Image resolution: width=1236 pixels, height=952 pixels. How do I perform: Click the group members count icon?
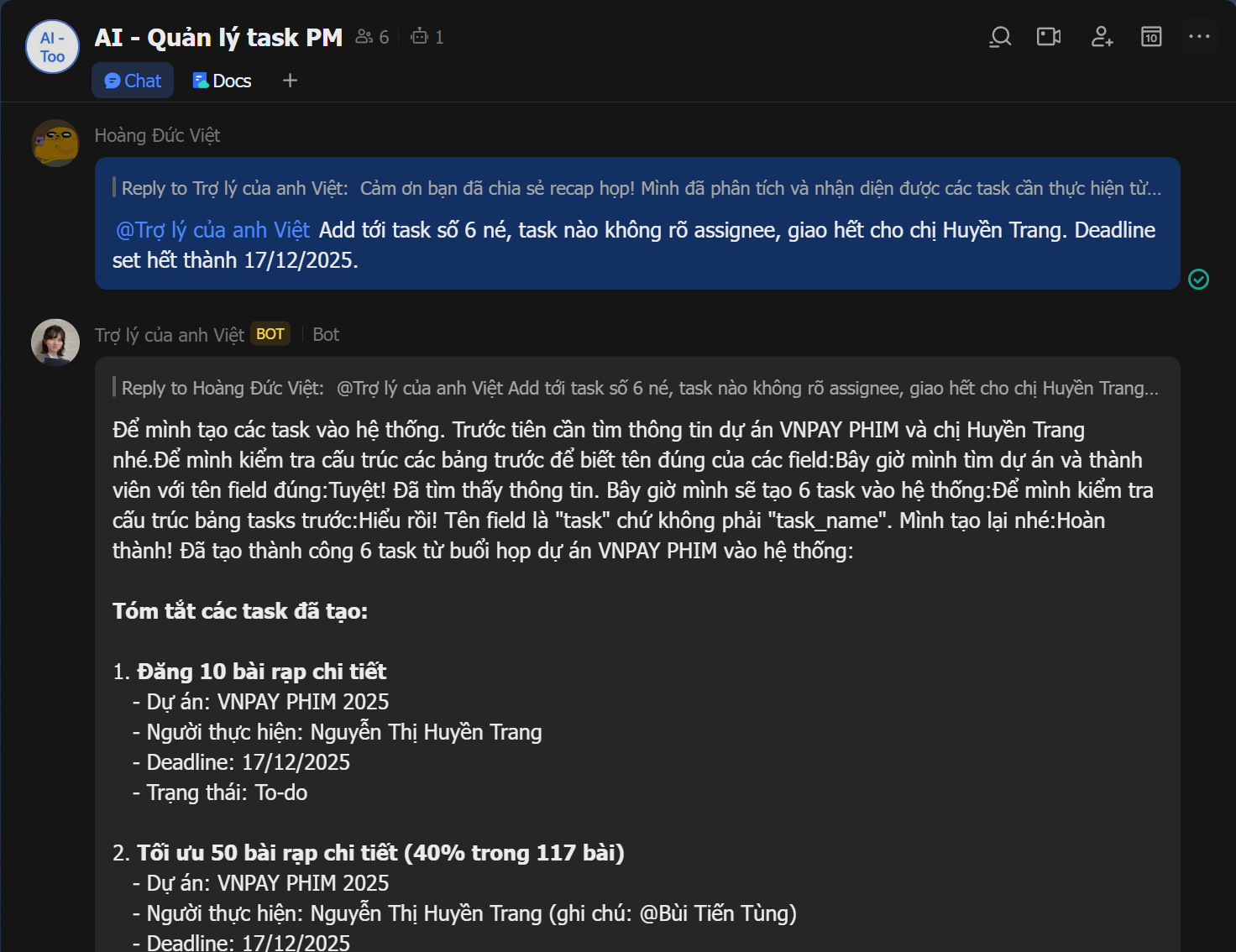[372, 37]
